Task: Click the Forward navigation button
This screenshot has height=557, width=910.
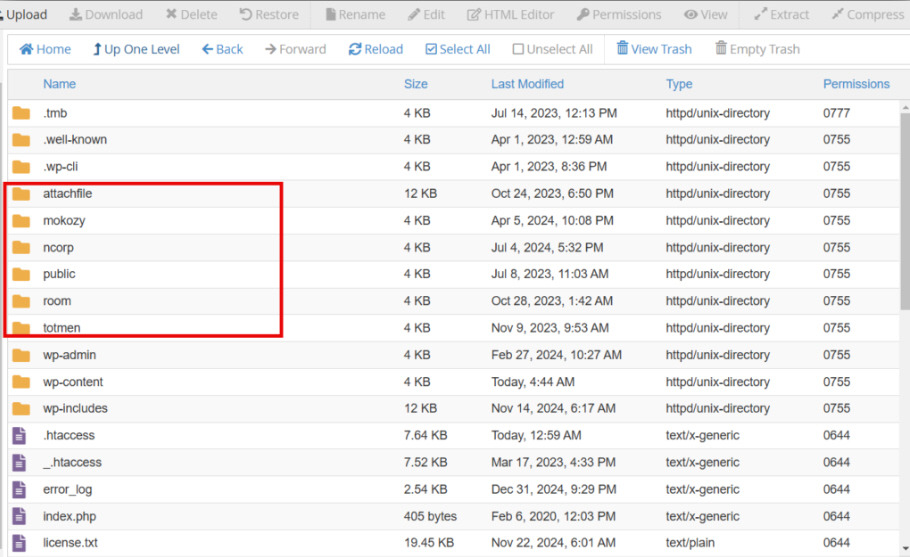Action: pyautogui.click(x=295, y=49)
